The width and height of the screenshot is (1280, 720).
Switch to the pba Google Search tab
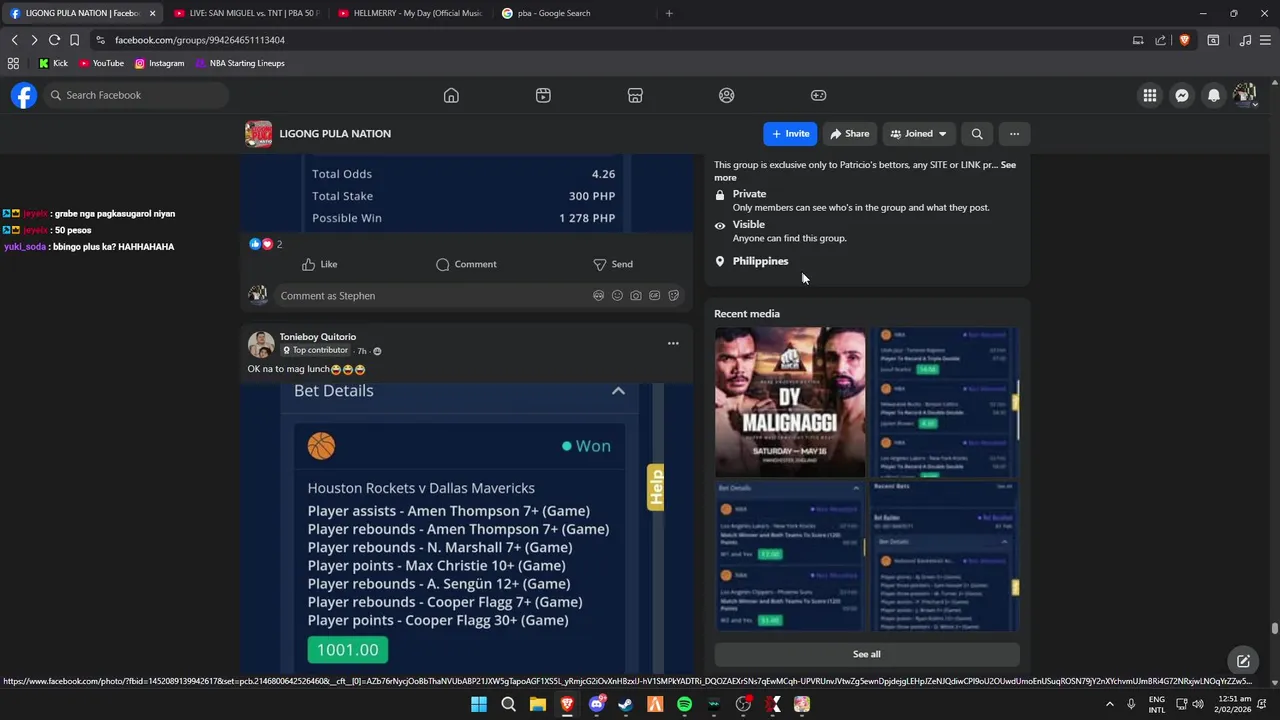[x=574, y=13]
